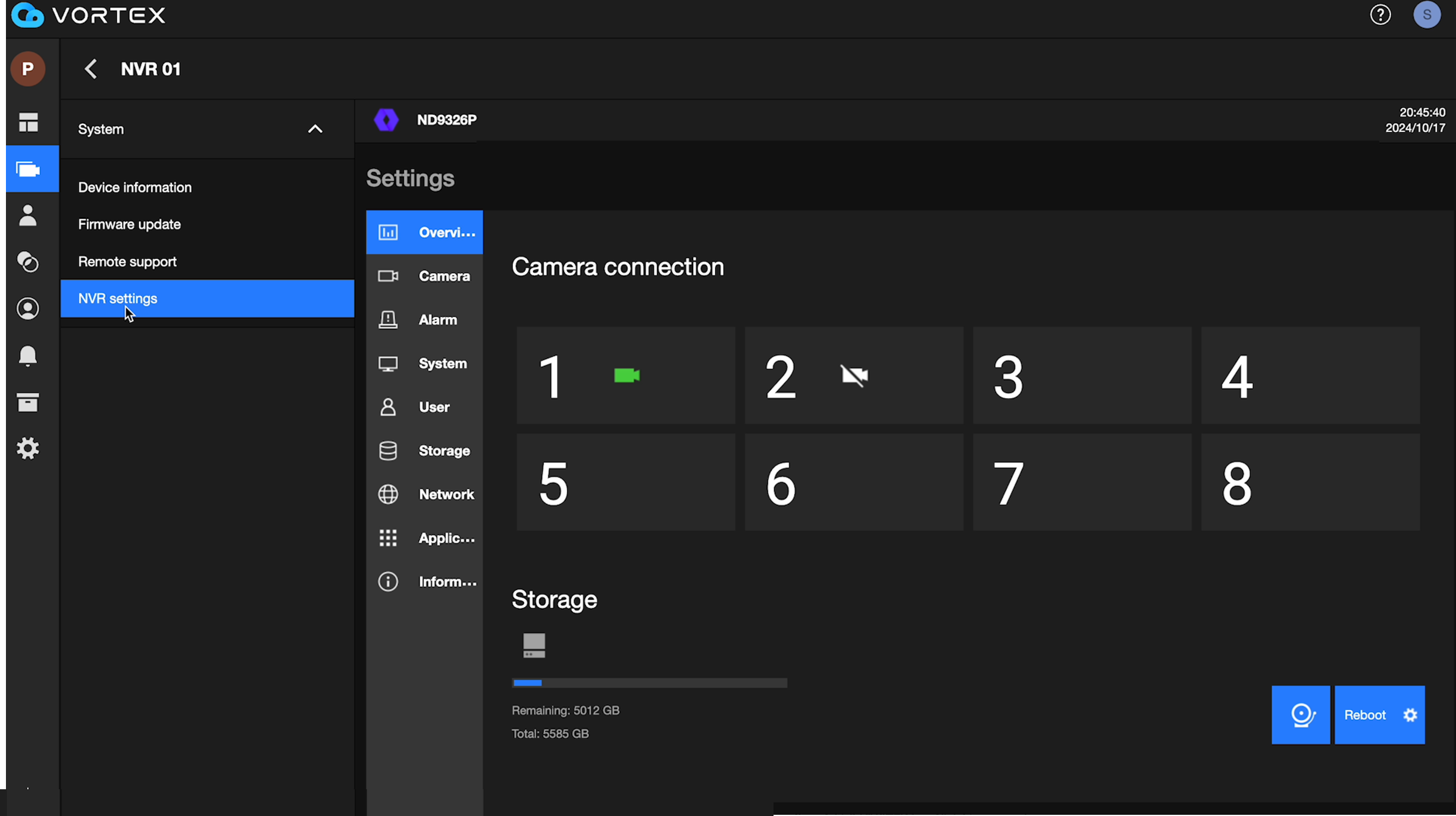Click the help question mark icon
1456x816 pixels.
tap(1380, 15)
